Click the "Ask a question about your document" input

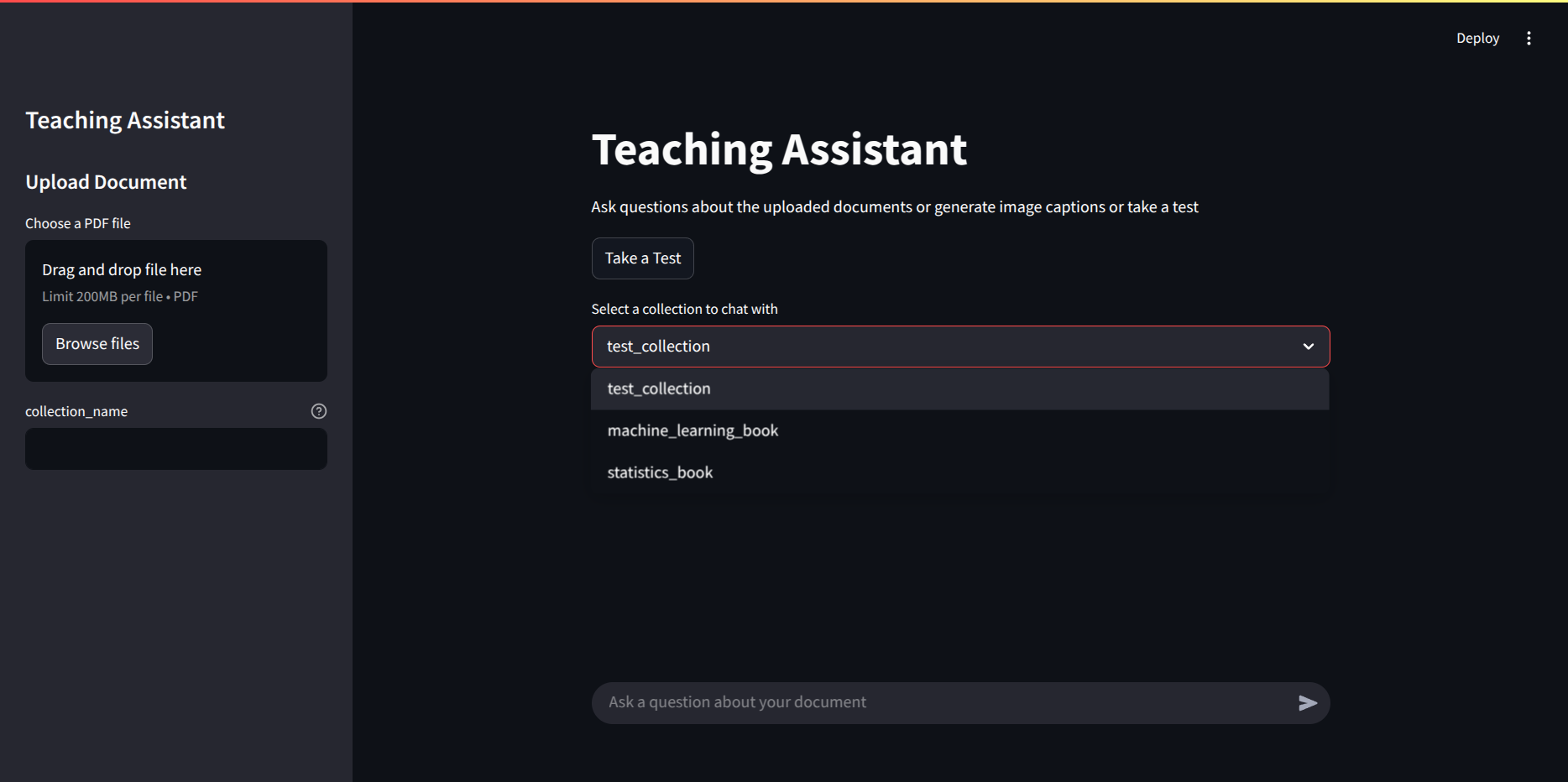pos(940,702)
